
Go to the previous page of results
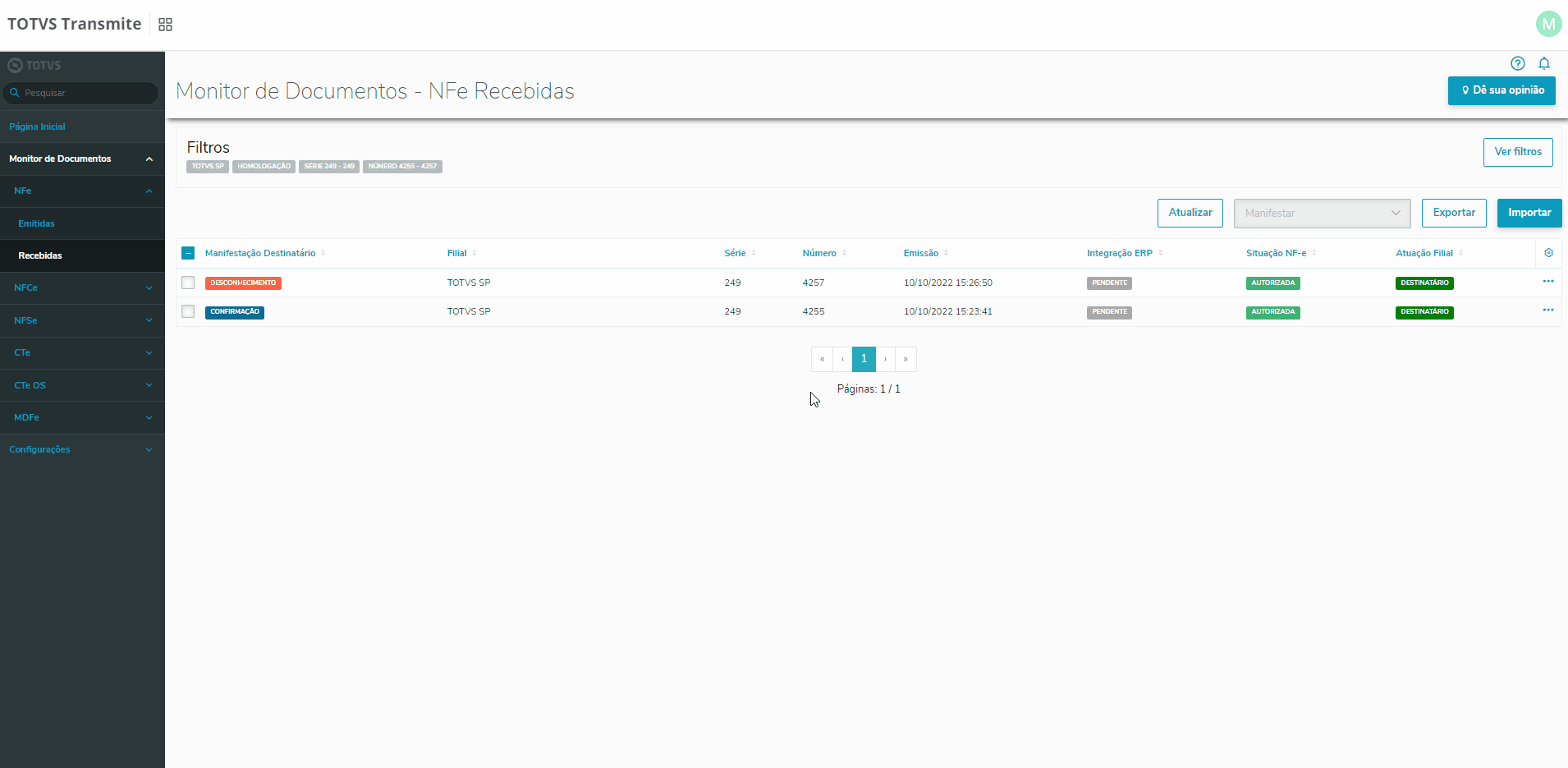842,359
